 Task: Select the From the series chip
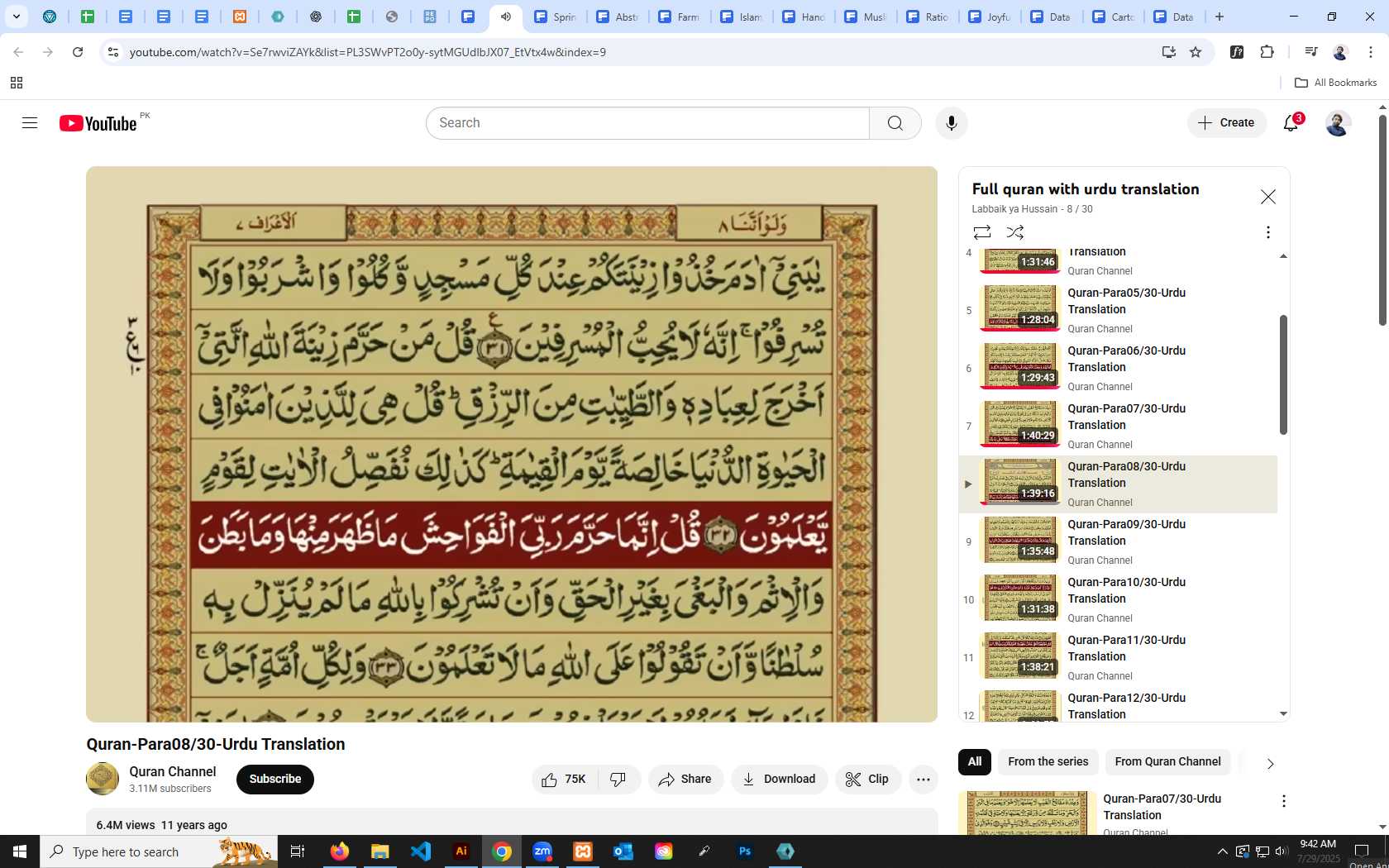click(1048, 762)
